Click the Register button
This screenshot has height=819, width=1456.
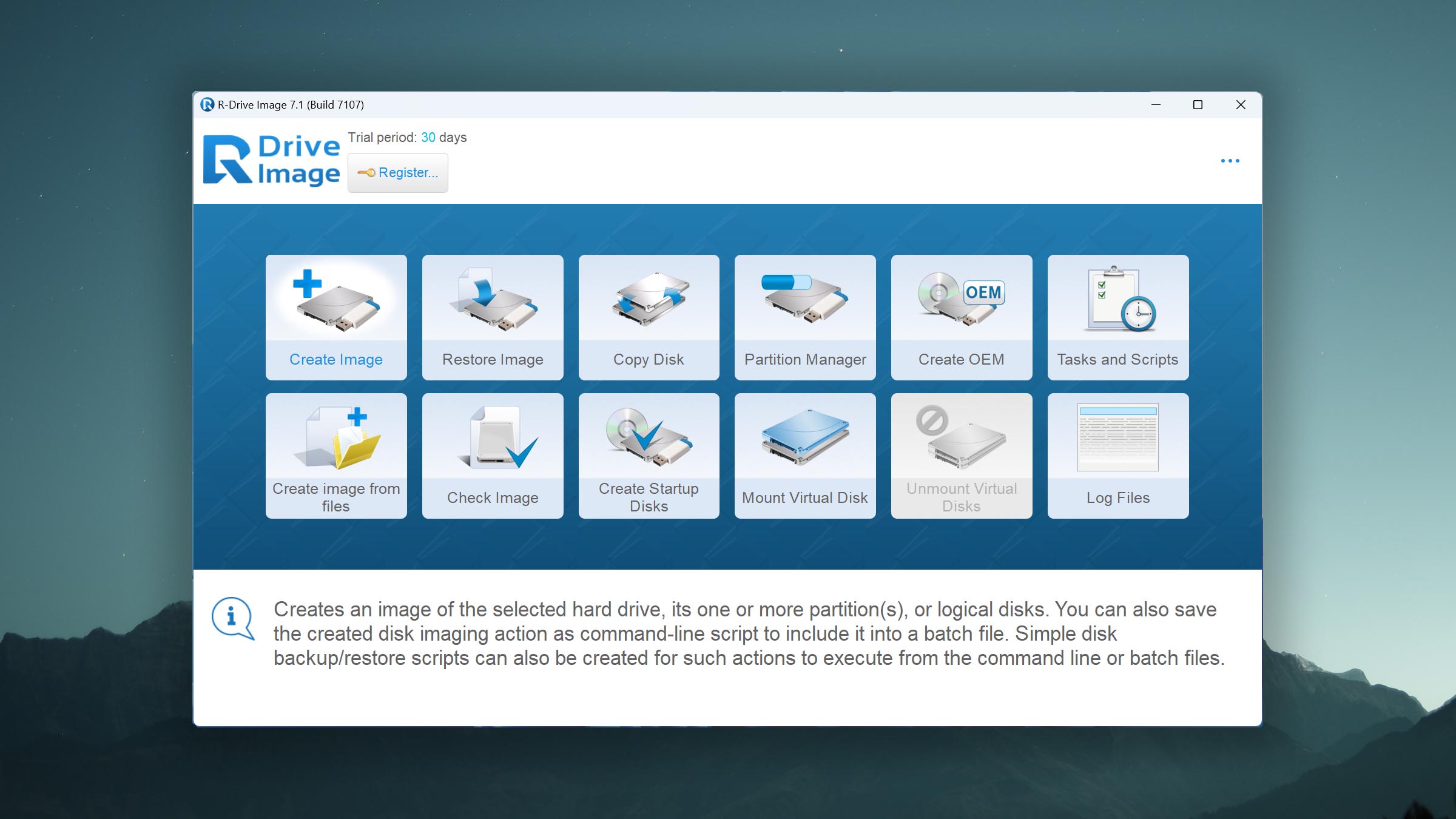point(398,173)
